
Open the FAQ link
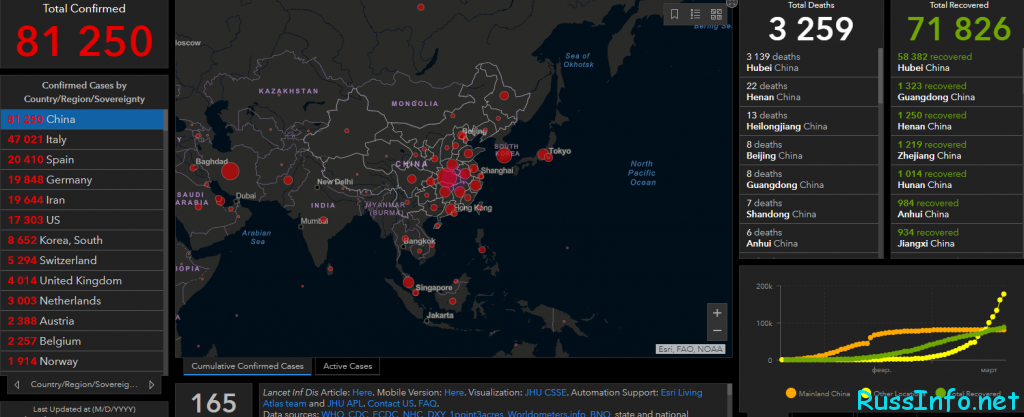427,404
